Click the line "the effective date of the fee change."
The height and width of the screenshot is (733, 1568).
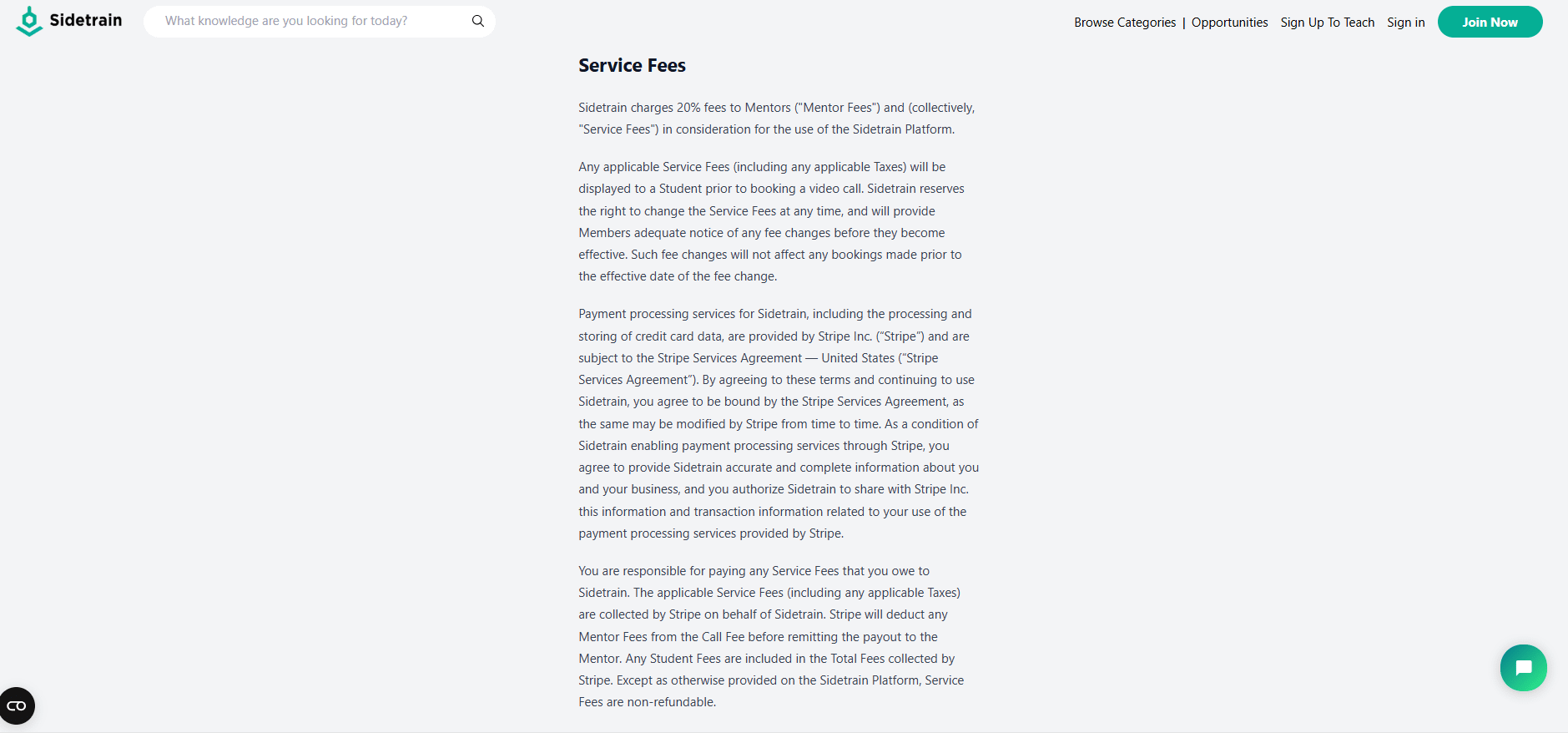click(x=678, y=276)
